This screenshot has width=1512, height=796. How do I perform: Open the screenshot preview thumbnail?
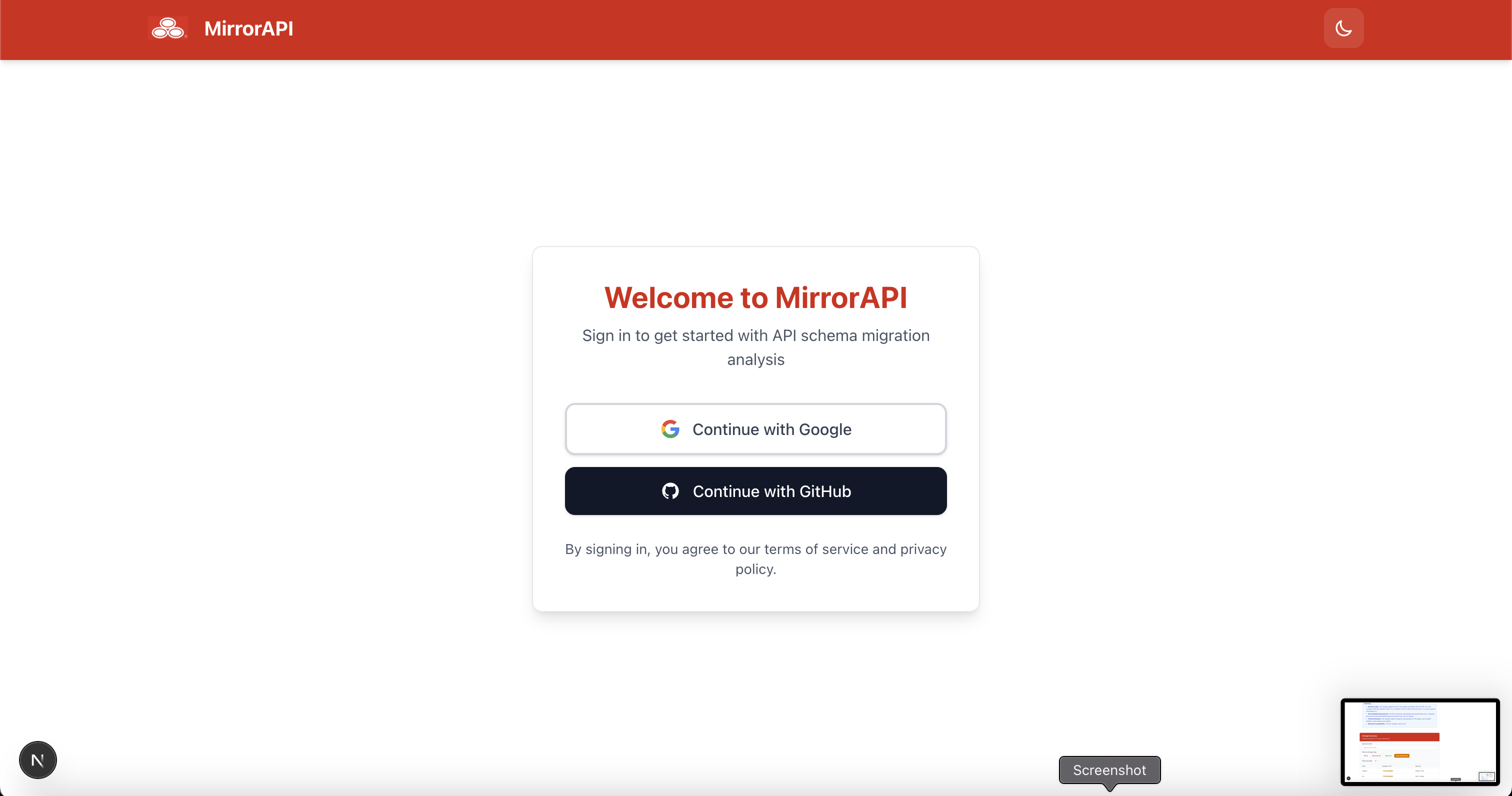pyautogui.click(x=1419, y=741)
